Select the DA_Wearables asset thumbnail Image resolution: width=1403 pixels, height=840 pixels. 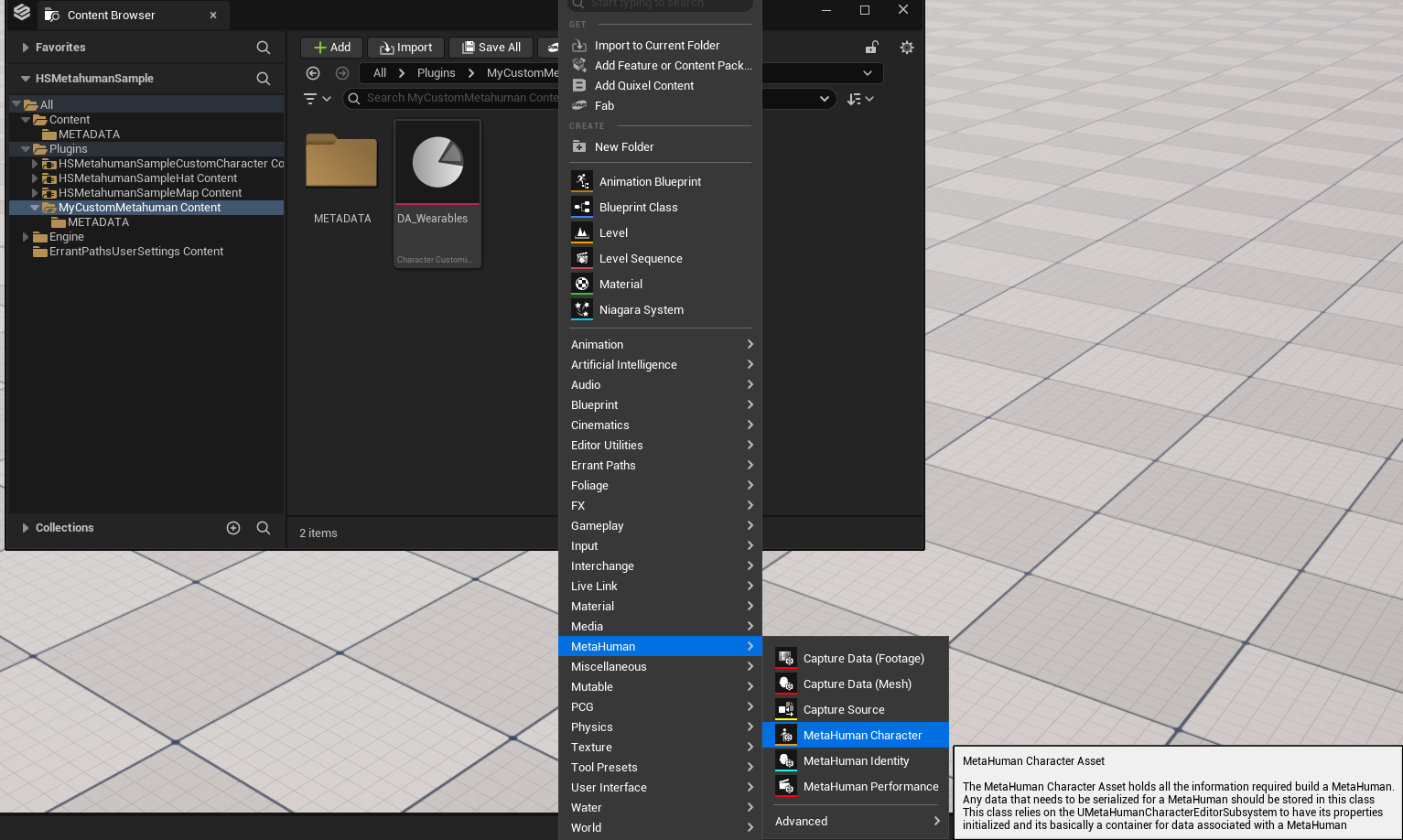(x=437, y=162)
